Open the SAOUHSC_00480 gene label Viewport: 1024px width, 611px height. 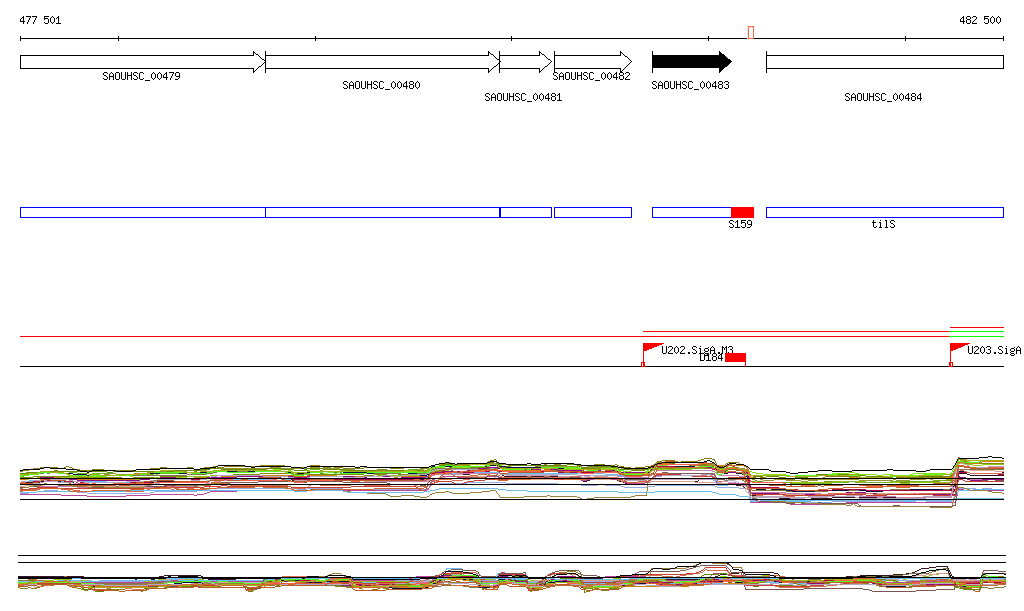[381, 86]
